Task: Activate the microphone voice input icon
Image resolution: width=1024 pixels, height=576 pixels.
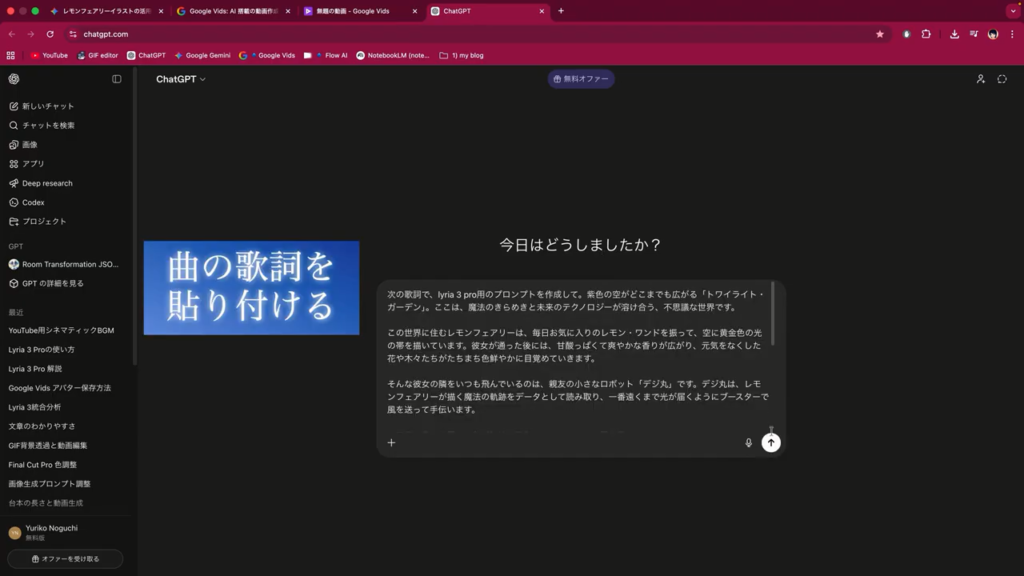Action: 748,442
